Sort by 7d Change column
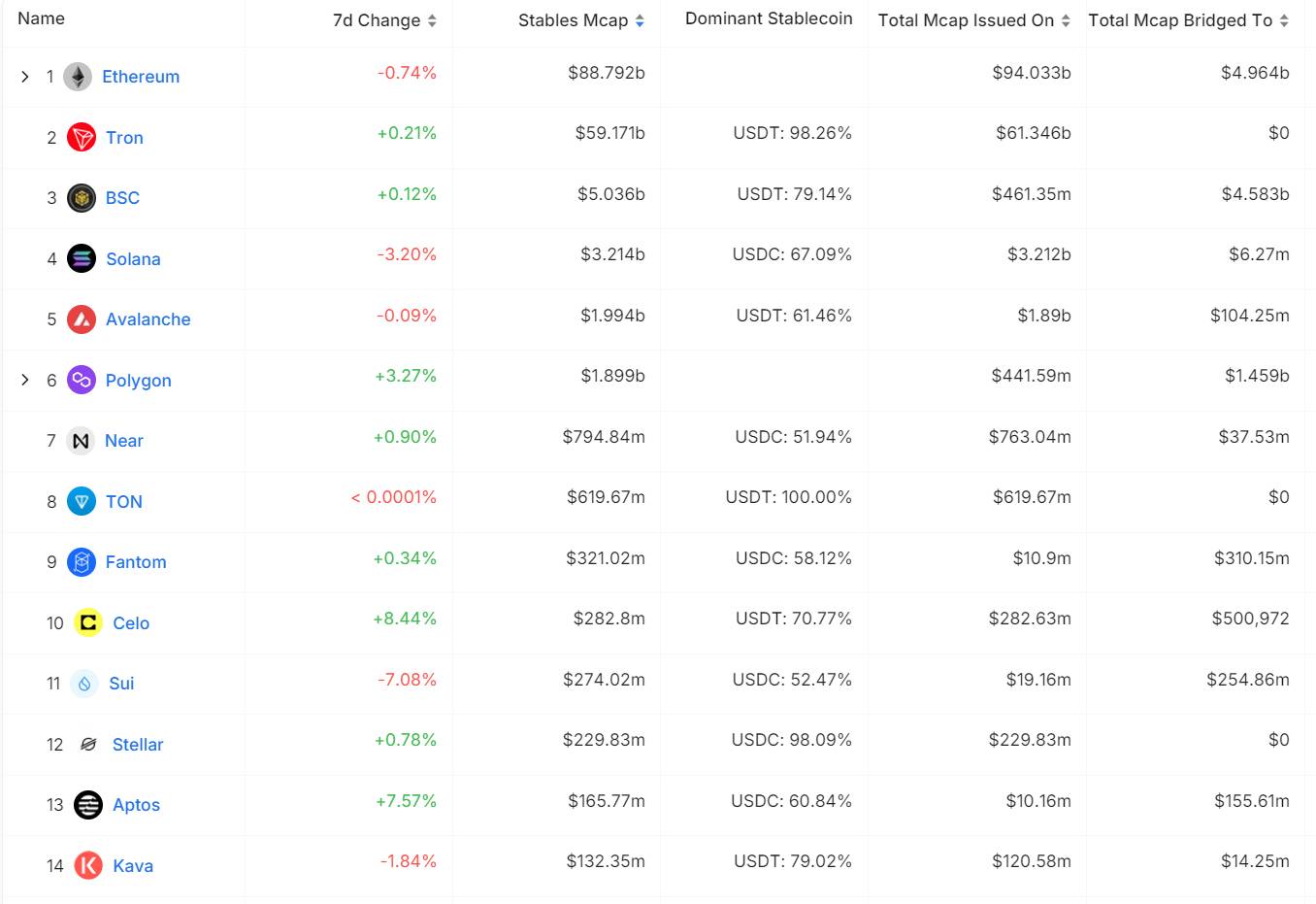The image size is (1316, 904). tap(384, 20)
